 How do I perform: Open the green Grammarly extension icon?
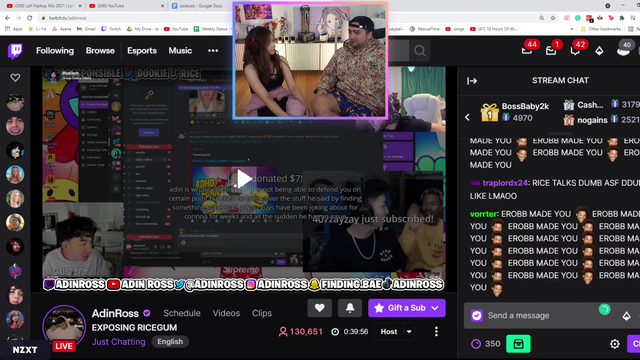(578, 18)
